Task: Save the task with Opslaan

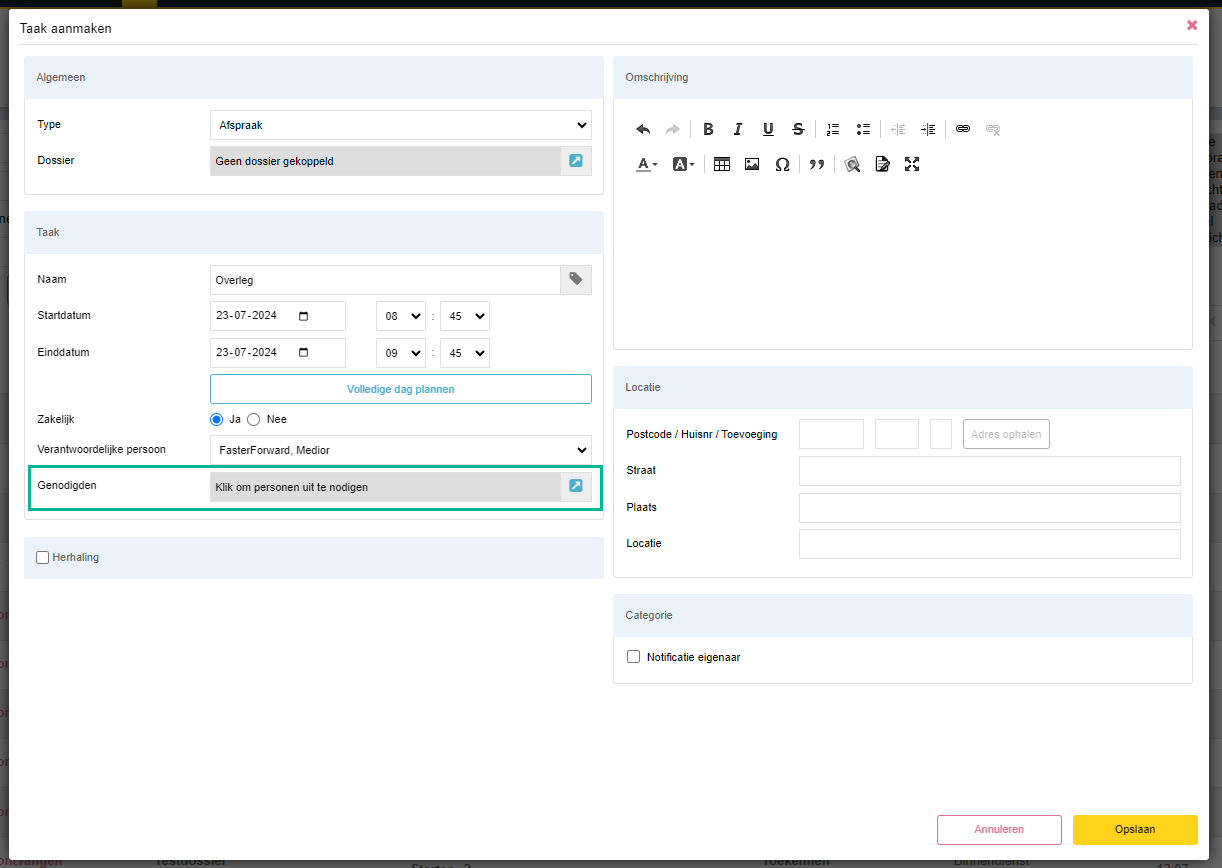Action: pos(1135,830)
